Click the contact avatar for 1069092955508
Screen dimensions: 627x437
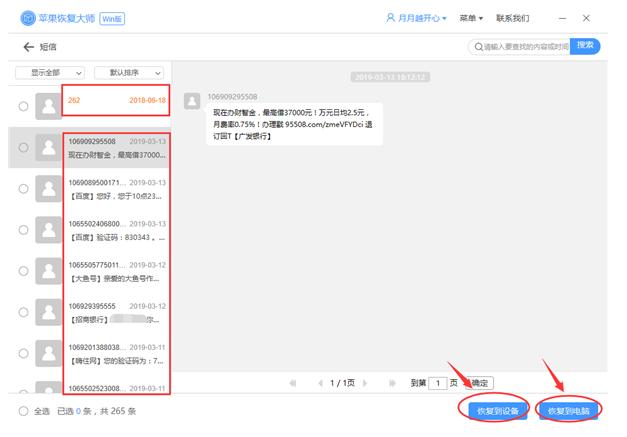click(x=46, y=148)
